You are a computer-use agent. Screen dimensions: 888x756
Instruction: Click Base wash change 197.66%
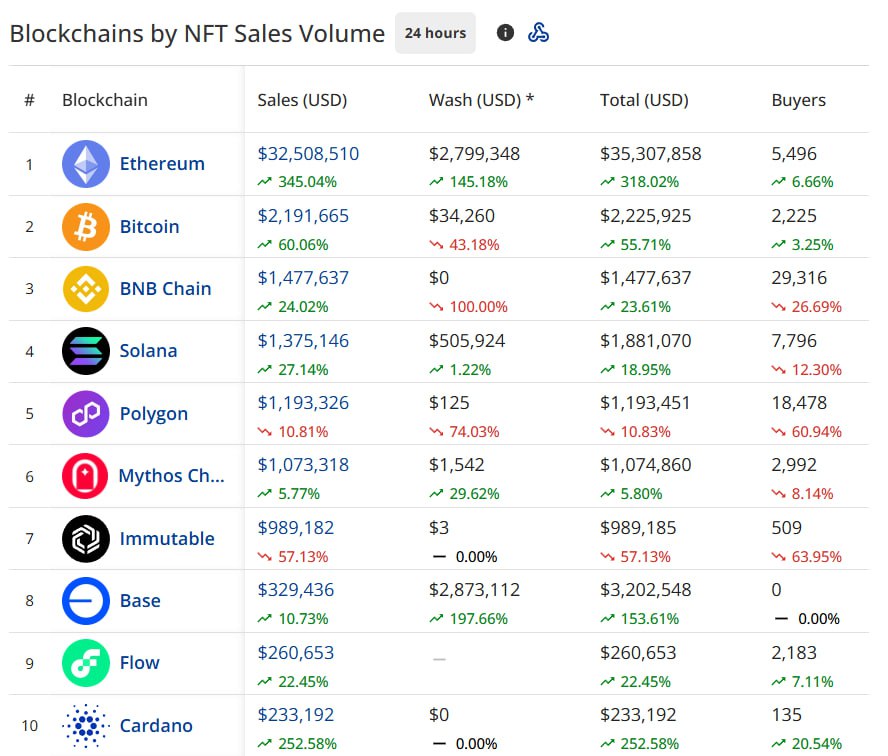point(468,618)
